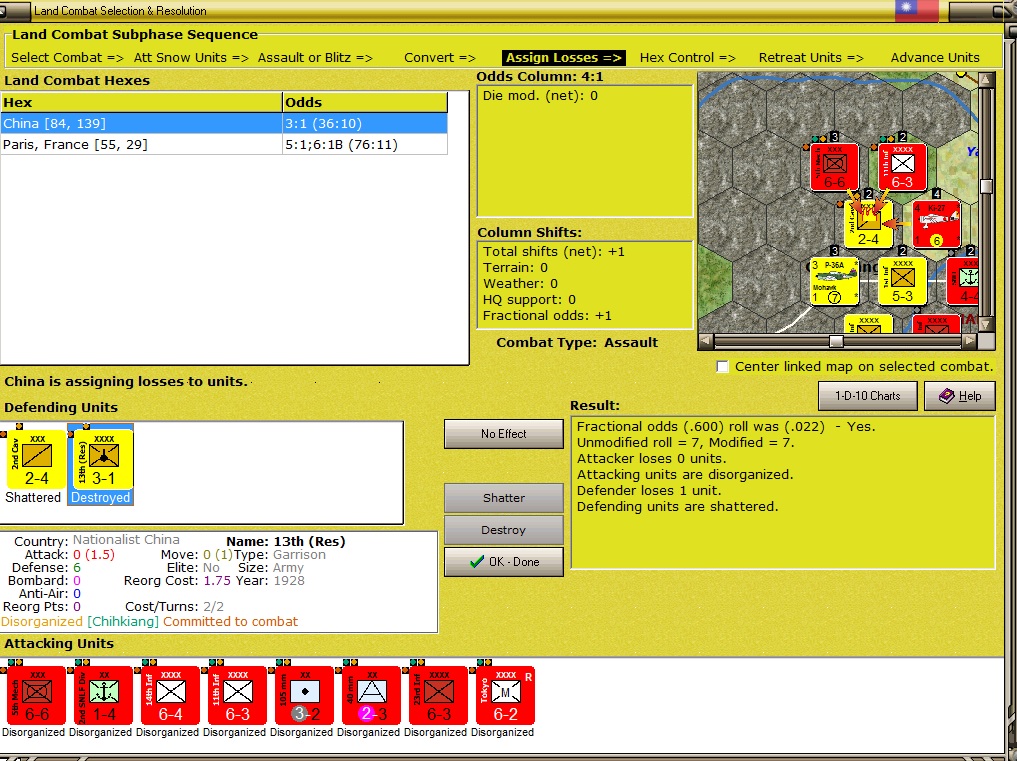Open the 1-D-10 Charts button
The image size is (1017, 761).
(867, 396)
